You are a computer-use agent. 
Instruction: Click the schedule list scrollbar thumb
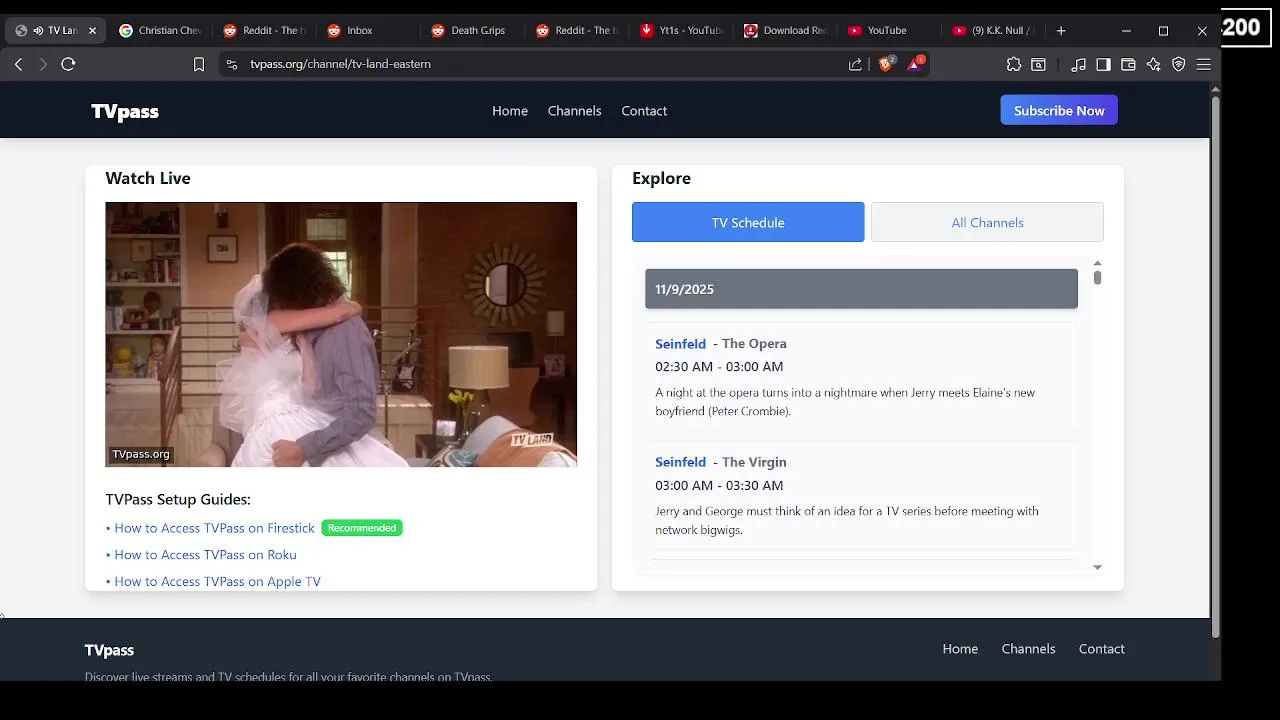(x=1097, y=277)
